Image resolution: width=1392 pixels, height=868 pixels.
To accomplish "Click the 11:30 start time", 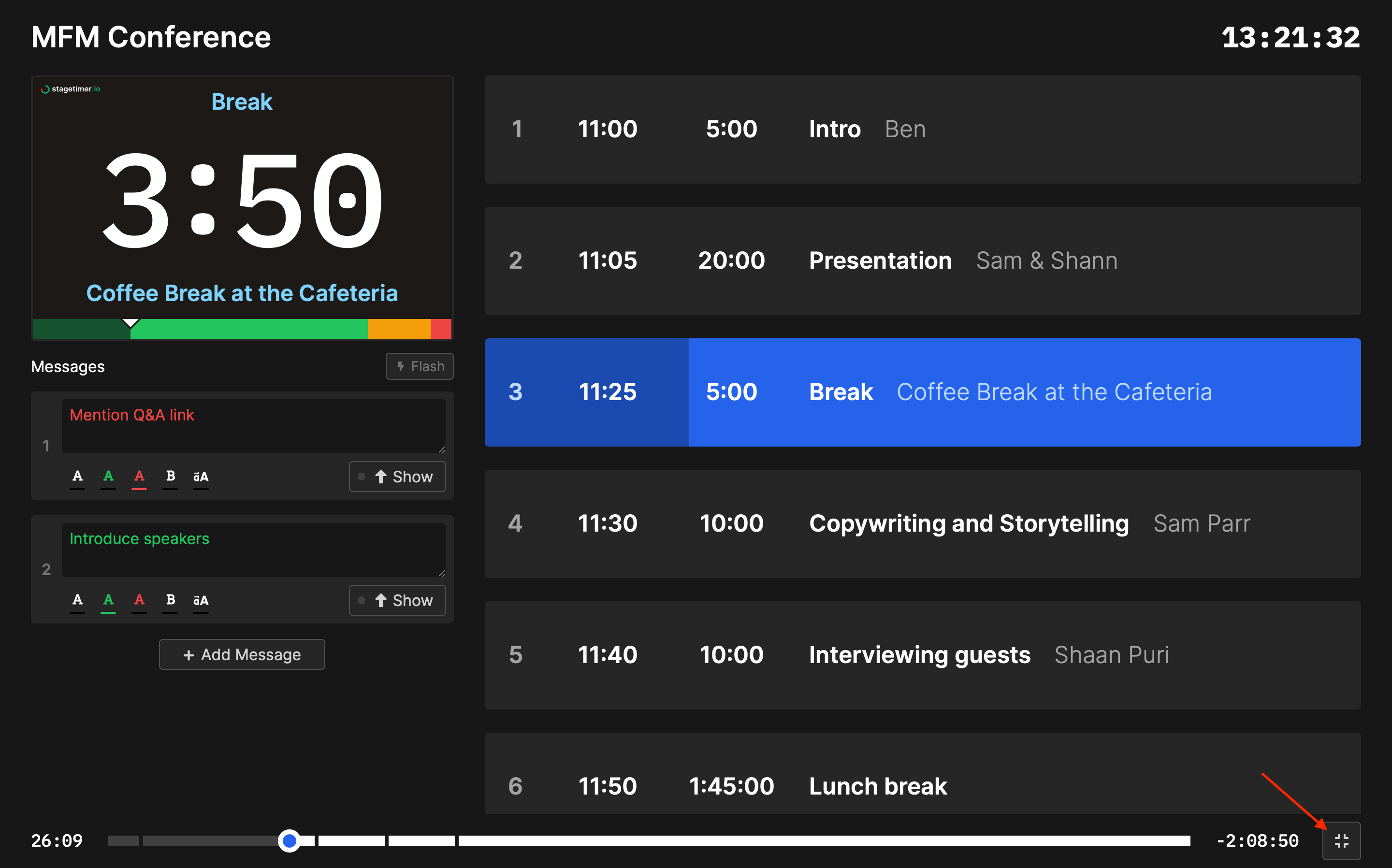I will (608, 523).
